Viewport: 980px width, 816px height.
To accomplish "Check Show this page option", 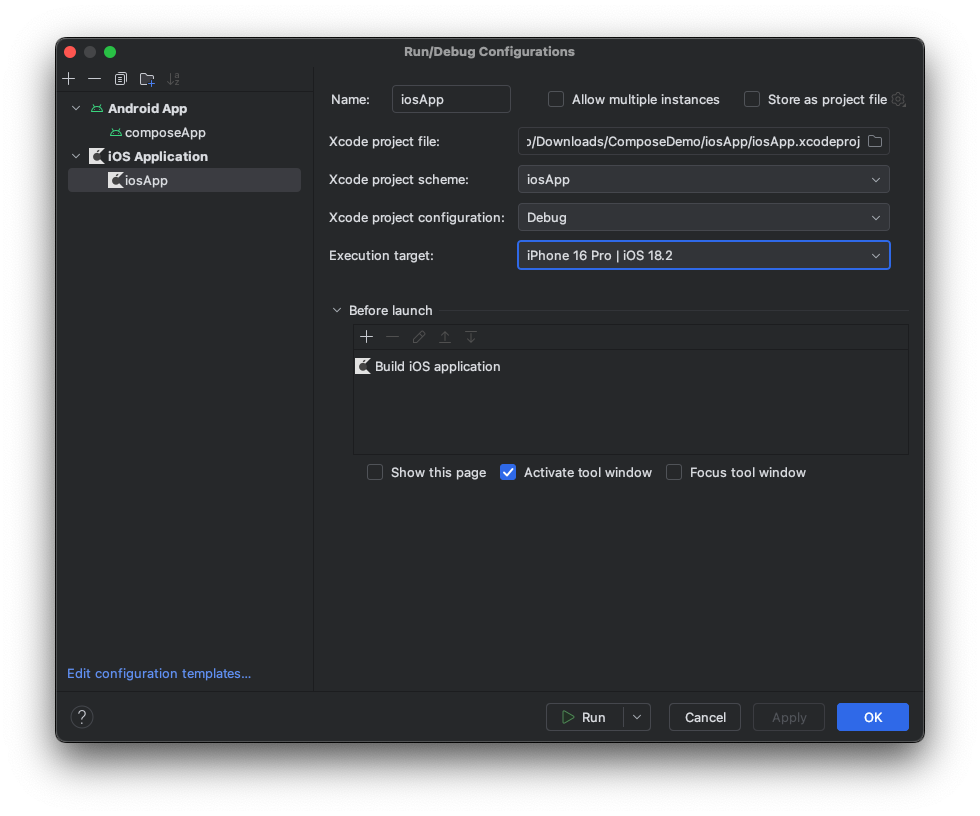I will pyautogui.click(x=375, y=472).
